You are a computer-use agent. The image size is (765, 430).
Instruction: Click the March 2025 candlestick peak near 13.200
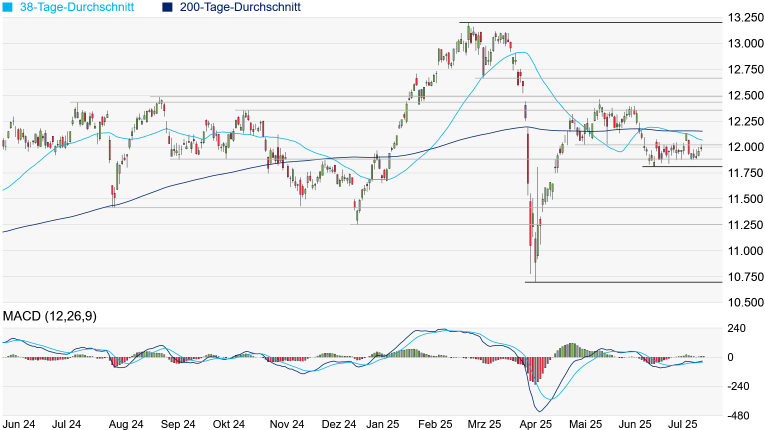(x=468, y=25)
